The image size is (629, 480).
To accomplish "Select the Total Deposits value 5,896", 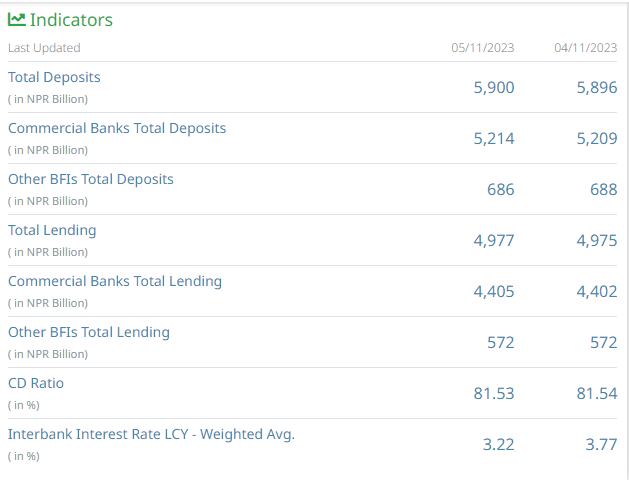I will coord(597,88).
